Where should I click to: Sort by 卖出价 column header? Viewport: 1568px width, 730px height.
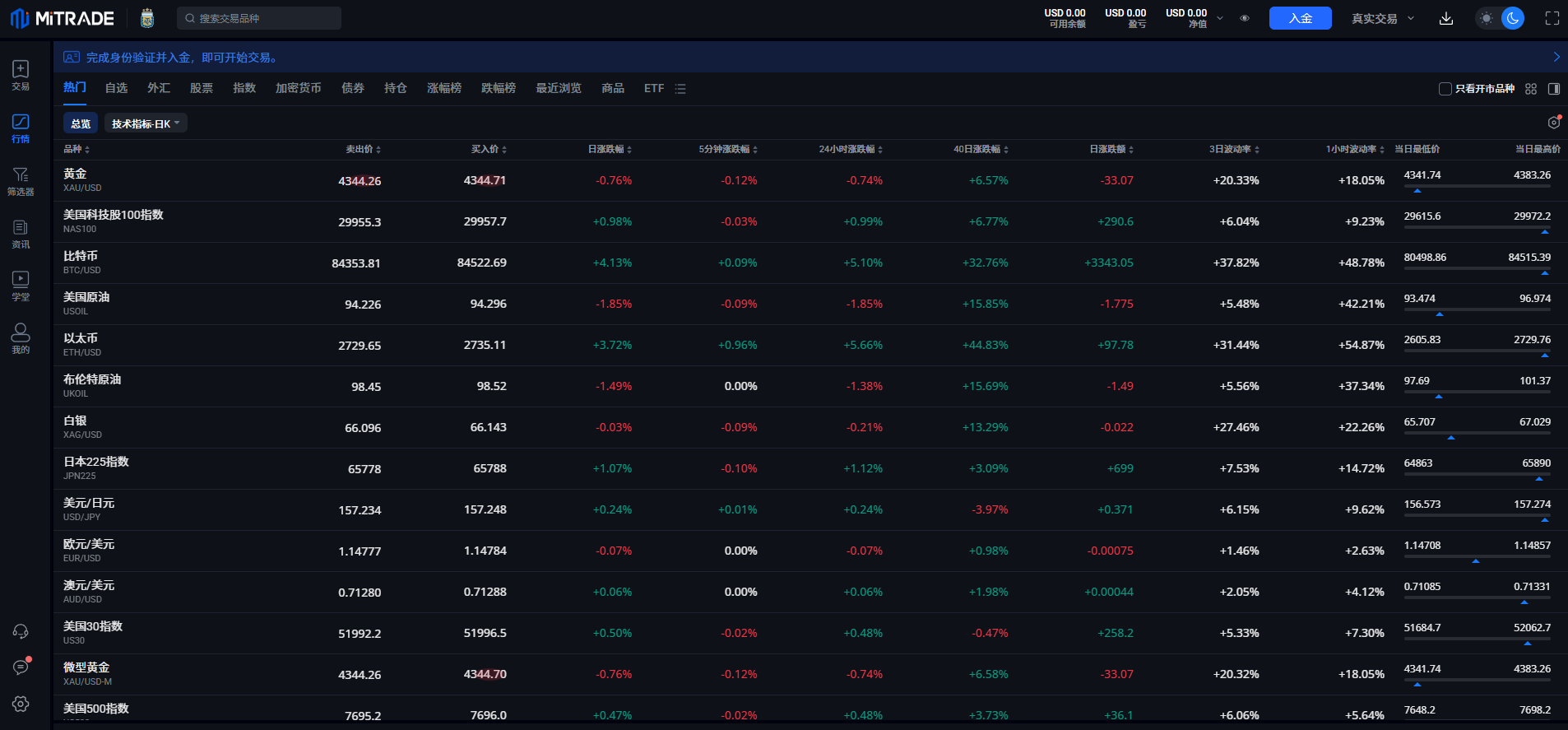coord(363,149)
